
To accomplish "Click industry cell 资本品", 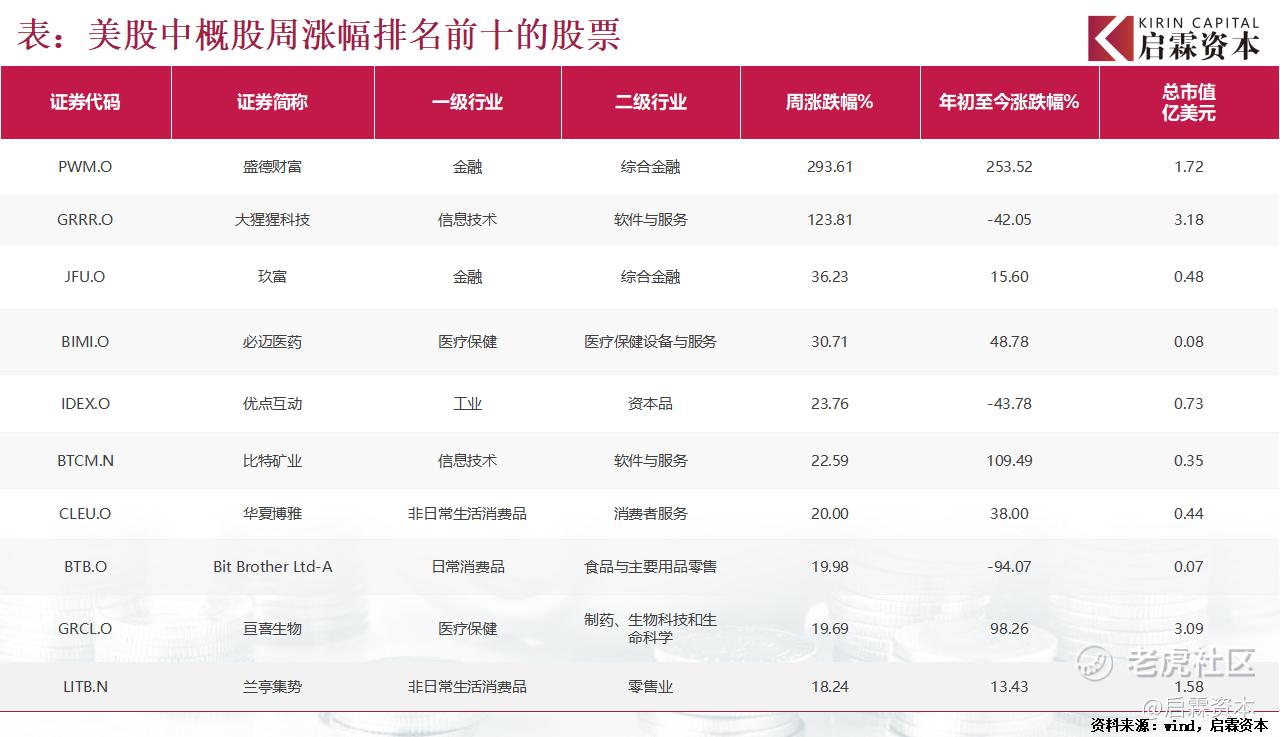I will click(x=650, y=403).
